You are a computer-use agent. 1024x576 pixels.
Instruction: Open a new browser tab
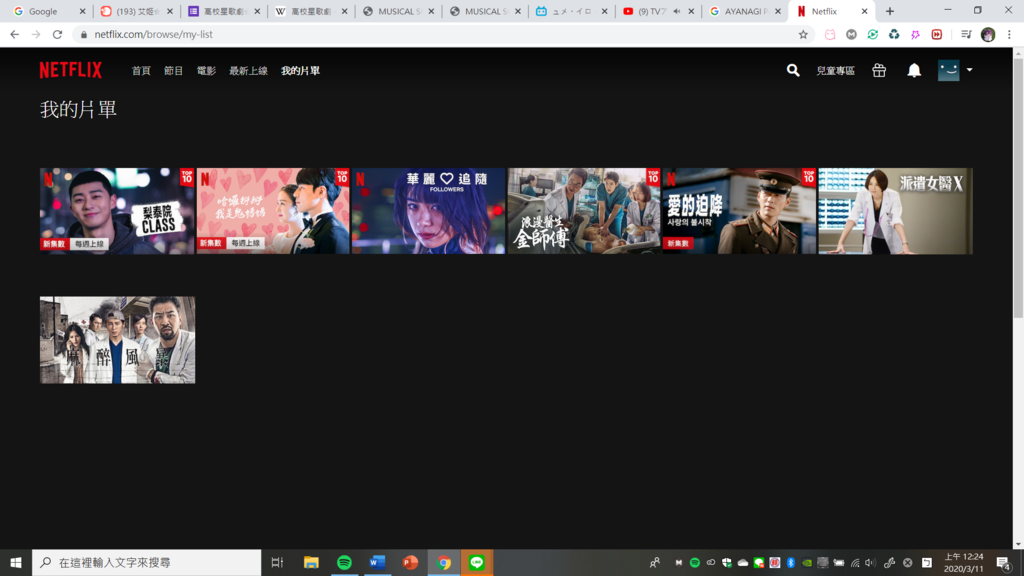[889, 11]
